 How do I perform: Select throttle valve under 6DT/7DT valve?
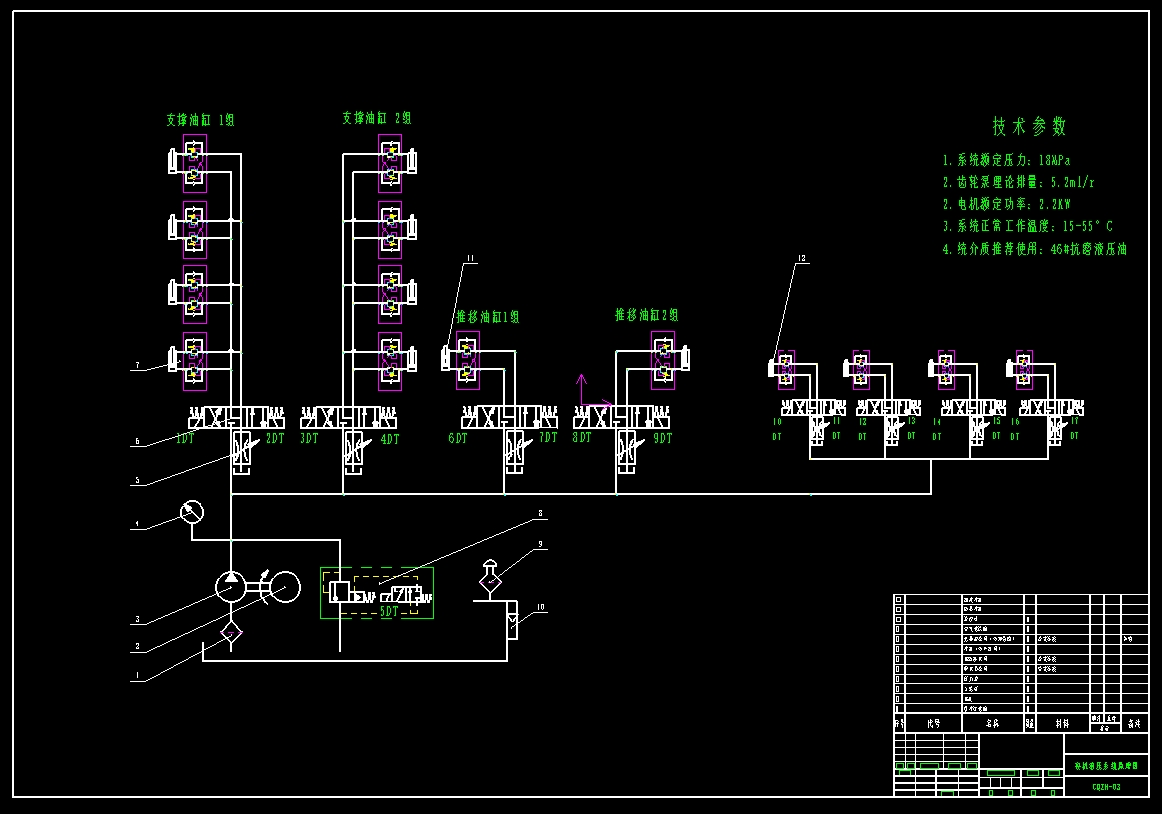[515, 449]
